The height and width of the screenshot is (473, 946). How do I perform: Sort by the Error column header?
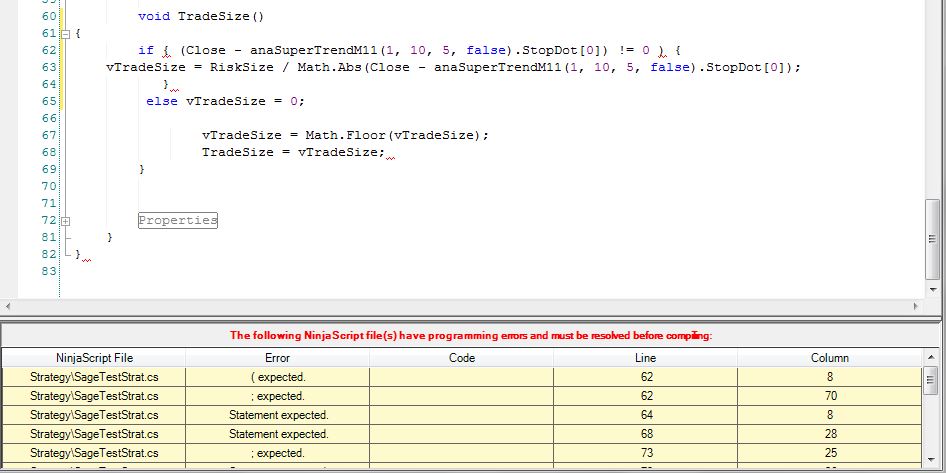[x=278, y=358]
